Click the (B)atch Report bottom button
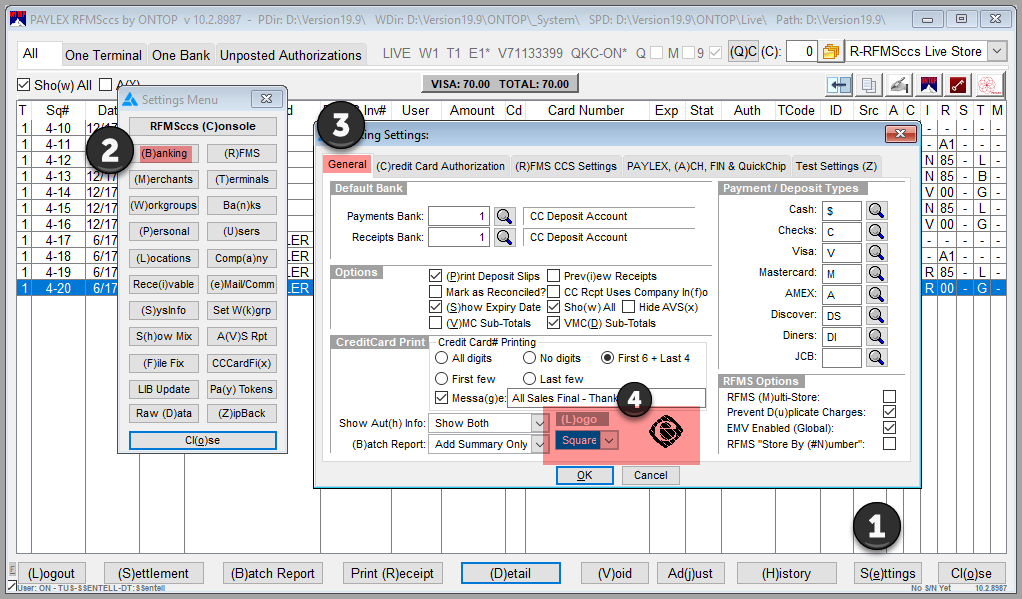Viewport: 1022px width, 599px height. [272, 574]
